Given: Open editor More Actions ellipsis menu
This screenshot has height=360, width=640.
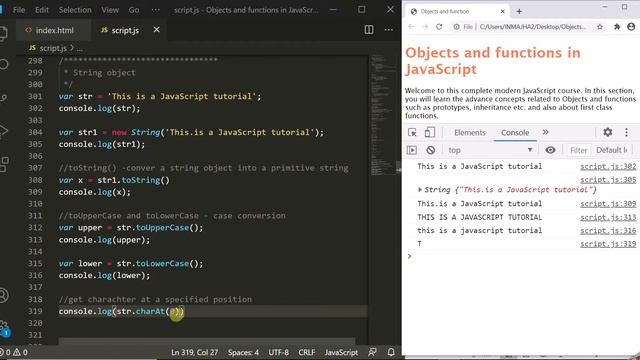Looking at the screenshot, I should click(x=389, y=30).
